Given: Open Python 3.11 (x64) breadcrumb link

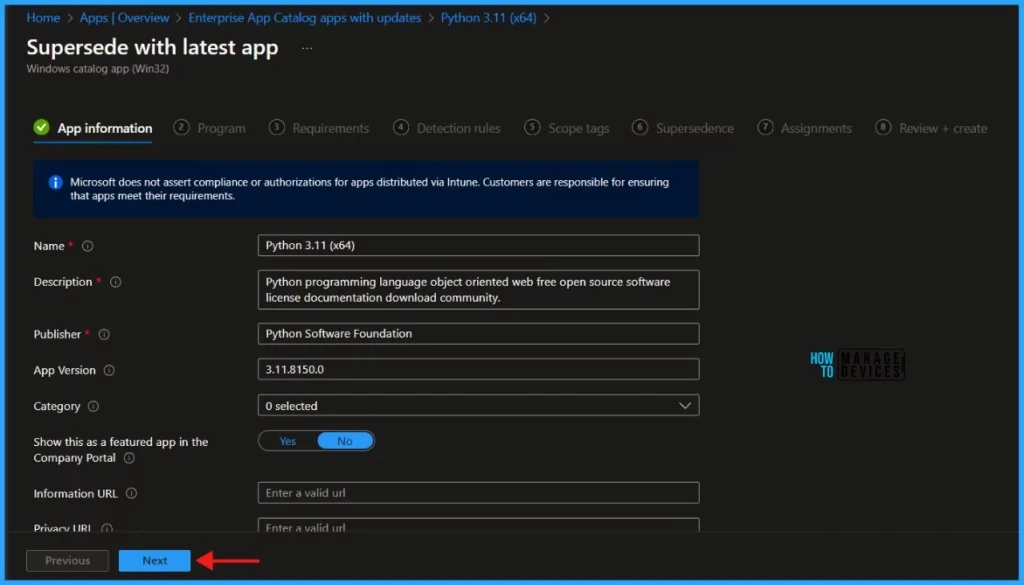Looking at the screenshot, I should 488,18.
